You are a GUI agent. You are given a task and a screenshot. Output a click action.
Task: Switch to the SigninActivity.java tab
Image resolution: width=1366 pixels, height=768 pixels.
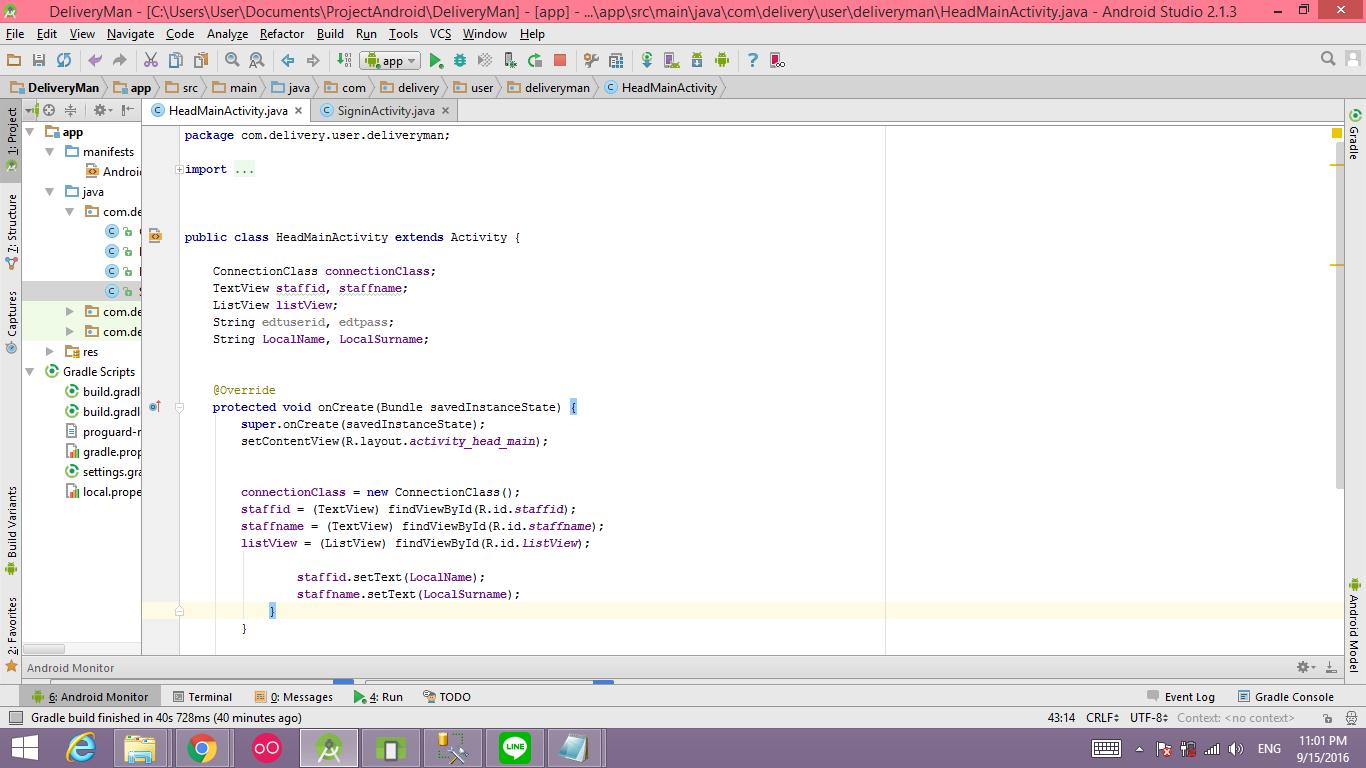(386, 111)
